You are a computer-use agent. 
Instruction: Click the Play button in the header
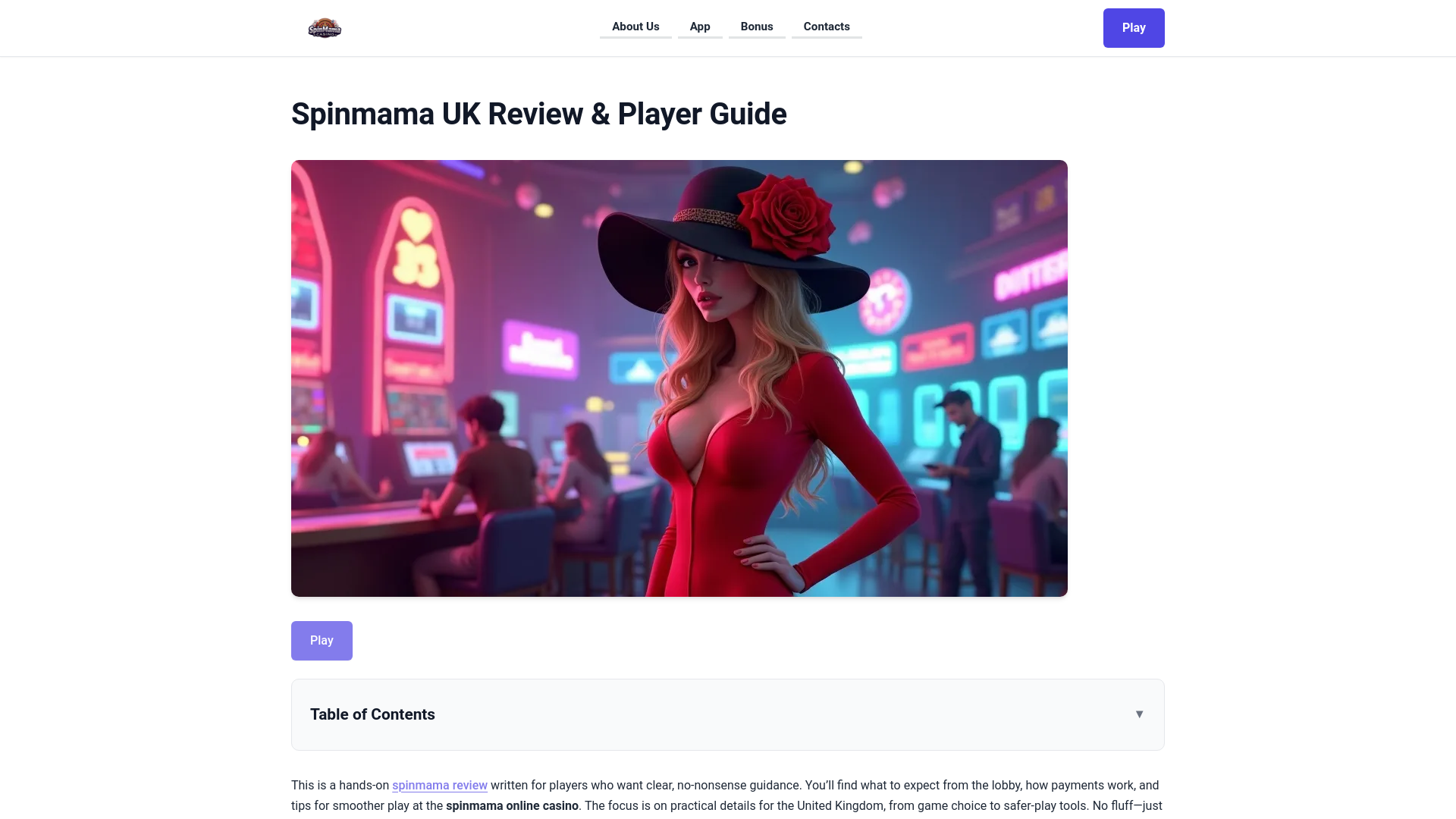[x=1134, y=28]
